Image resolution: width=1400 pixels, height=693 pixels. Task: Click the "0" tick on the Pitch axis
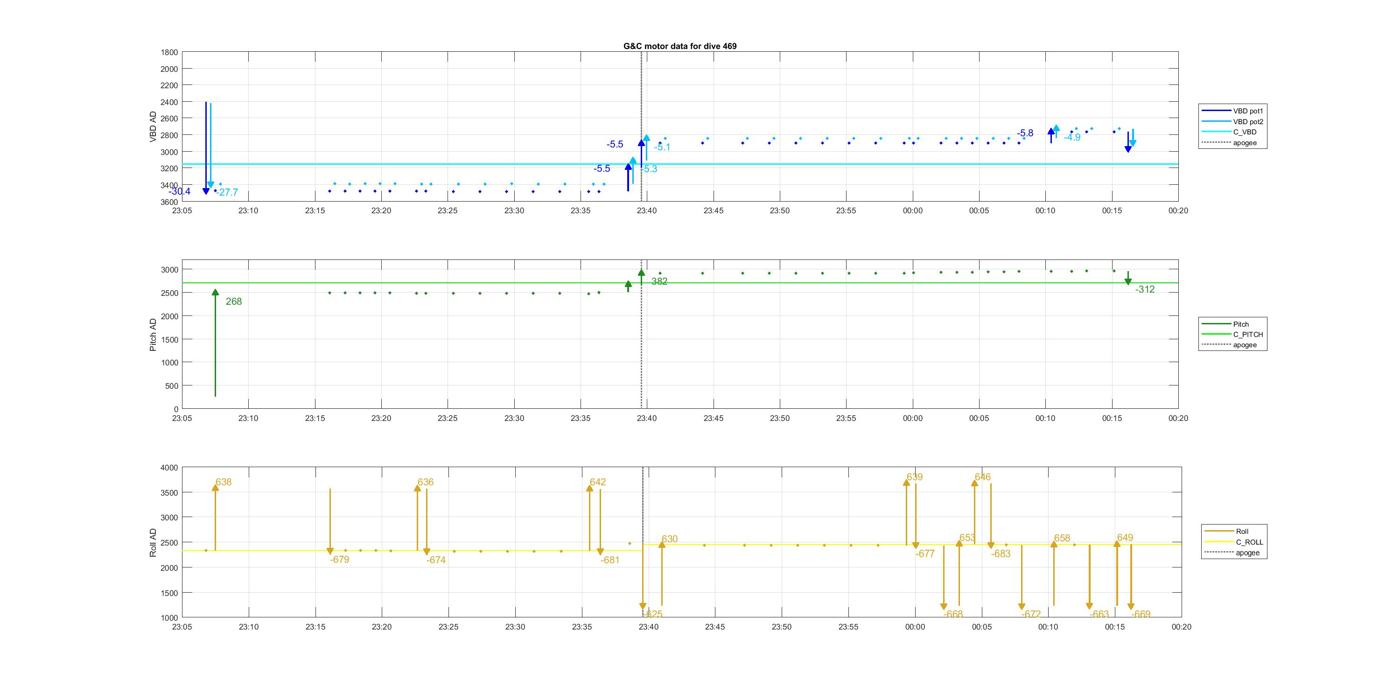coord(176,409)
